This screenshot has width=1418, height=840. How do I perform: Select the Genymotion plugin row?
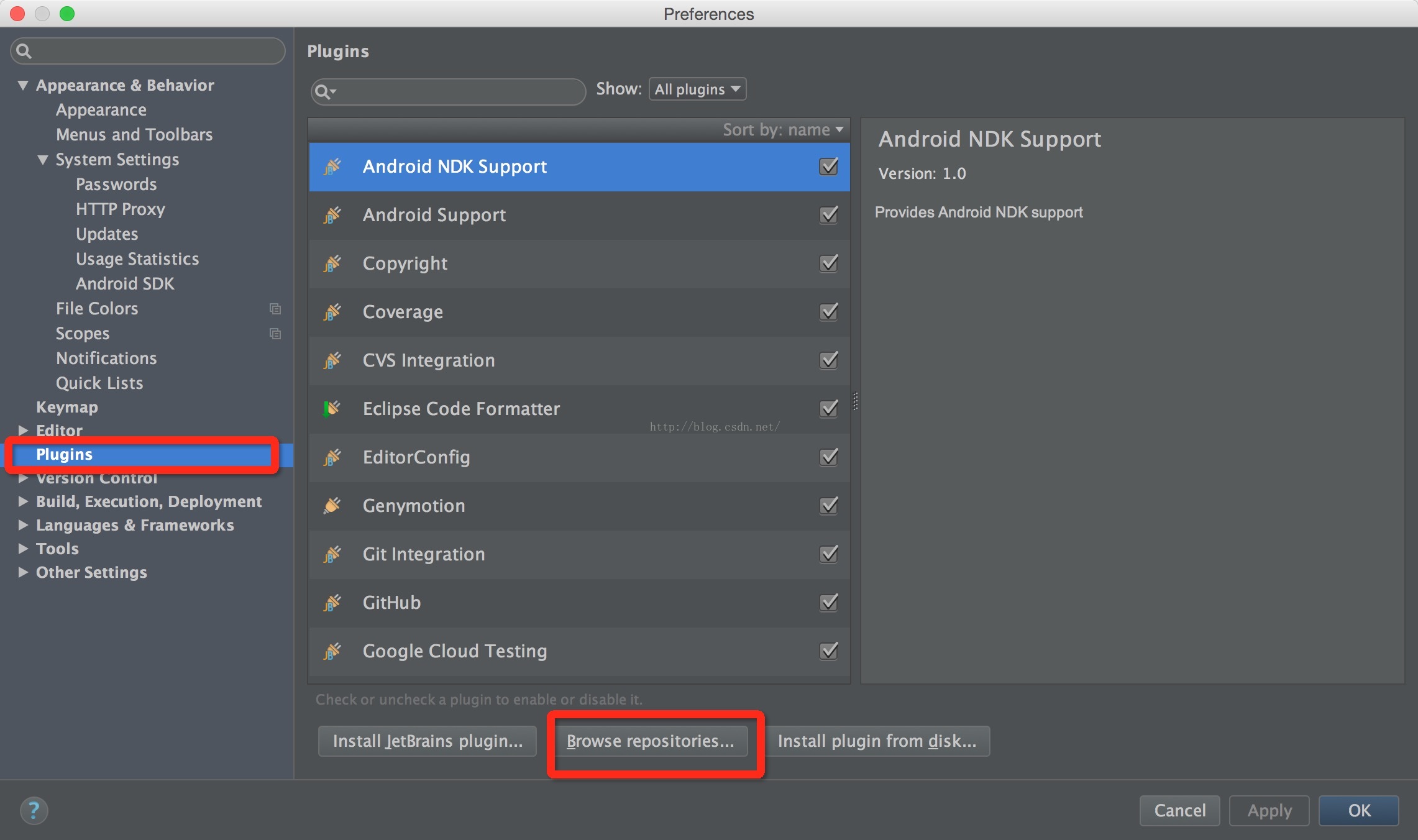tap(579, 506)
